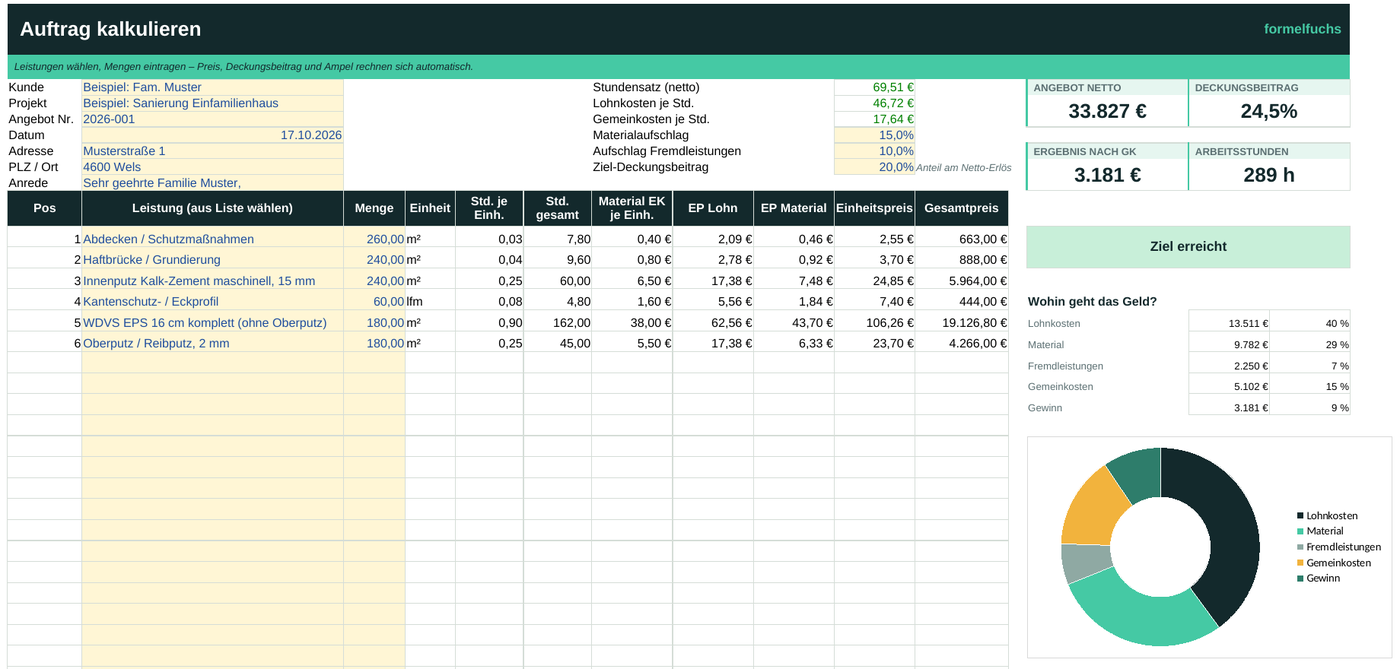The width and height of the screenshot is (1400, 669).
Task: Select the 'Material EK je Einh.' column header
Action: [x=632, y=208]
